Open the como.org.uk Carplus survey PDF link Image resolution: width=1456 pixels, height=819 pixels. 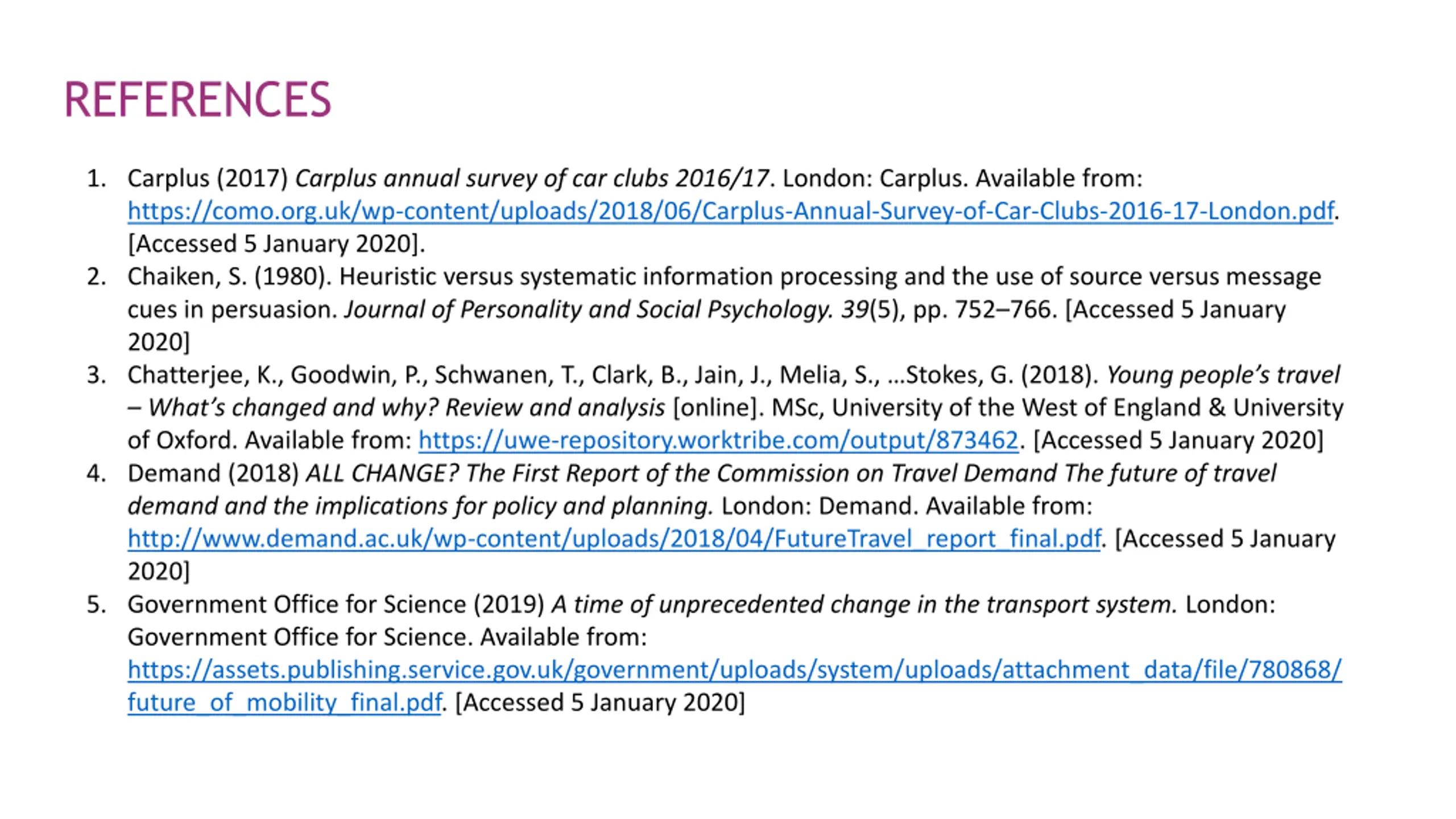click(x=730, y=211)
